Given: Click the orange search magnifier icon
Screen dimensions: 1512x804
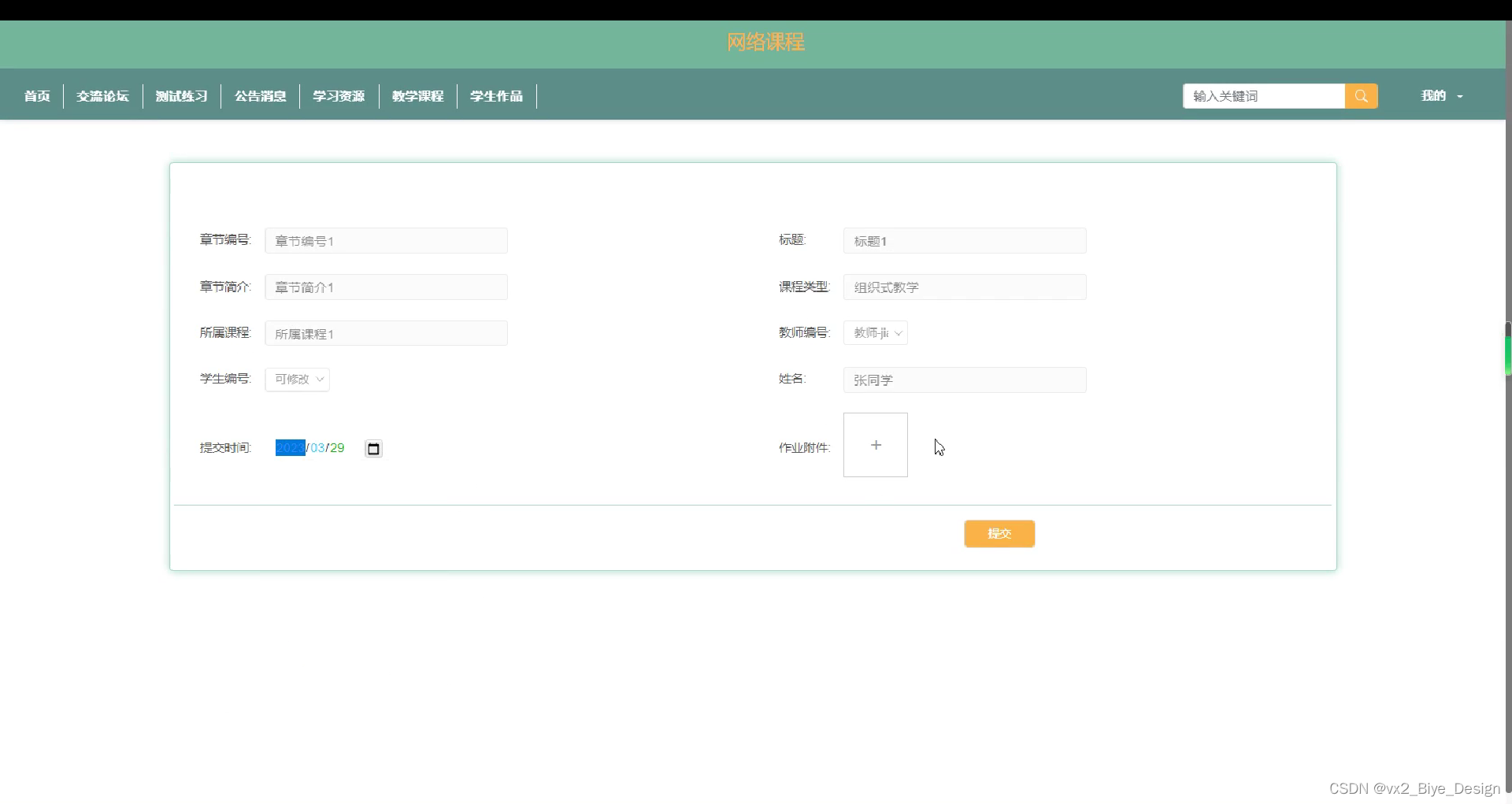Looking at the screenshot, I should pos(1361,96).
